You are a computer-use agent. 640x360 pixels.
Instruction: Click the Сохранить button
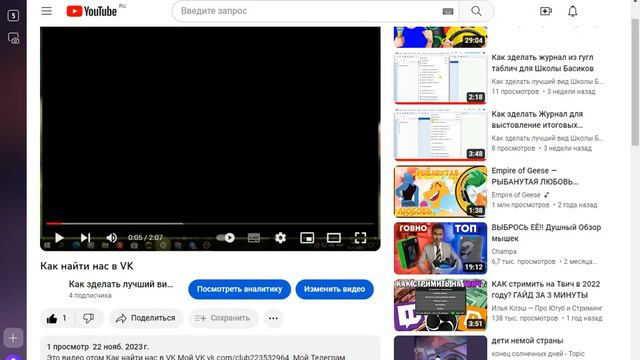223,318
